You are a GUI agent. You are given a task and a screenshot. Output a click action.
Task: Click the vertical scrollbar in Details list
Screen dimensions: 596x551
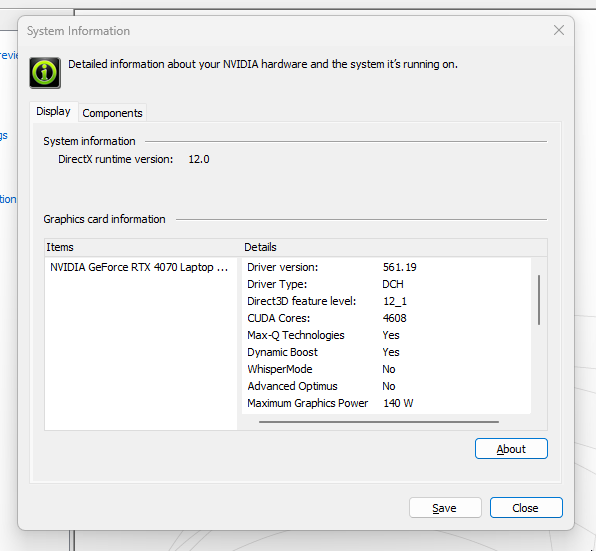click(x=539, y=300)
